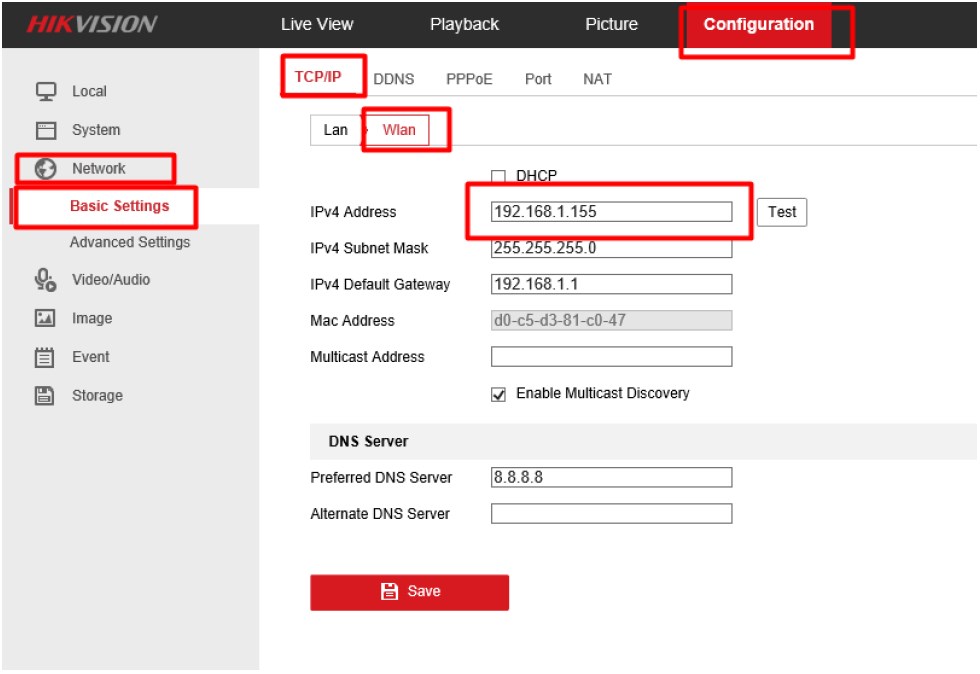
Task: Open the Playback menu
Action: click(x=464, y=24)
